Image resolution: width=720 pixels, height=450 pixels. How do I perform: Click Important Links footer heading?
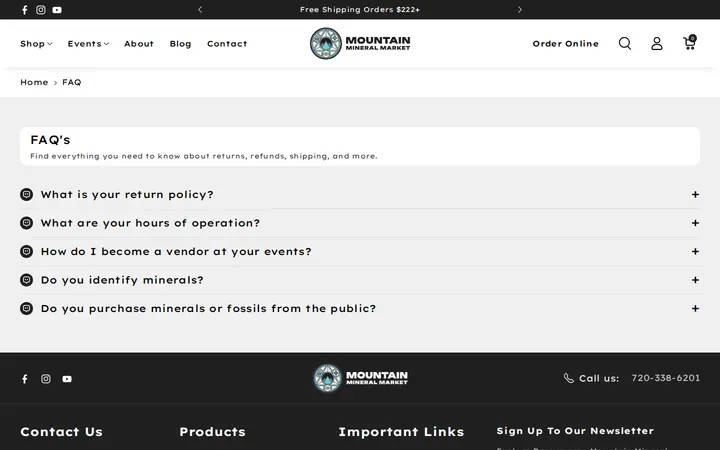click(x=401, y=432)
